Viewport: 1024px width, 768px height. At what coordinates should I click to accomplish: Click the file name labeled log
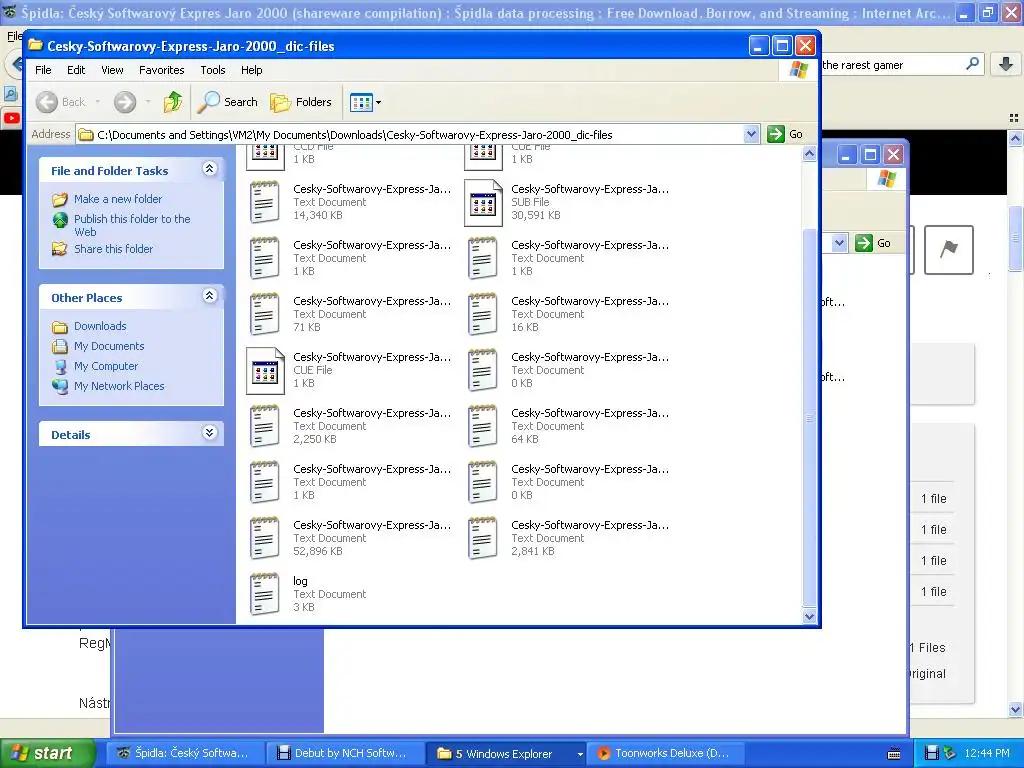point(300,581)
